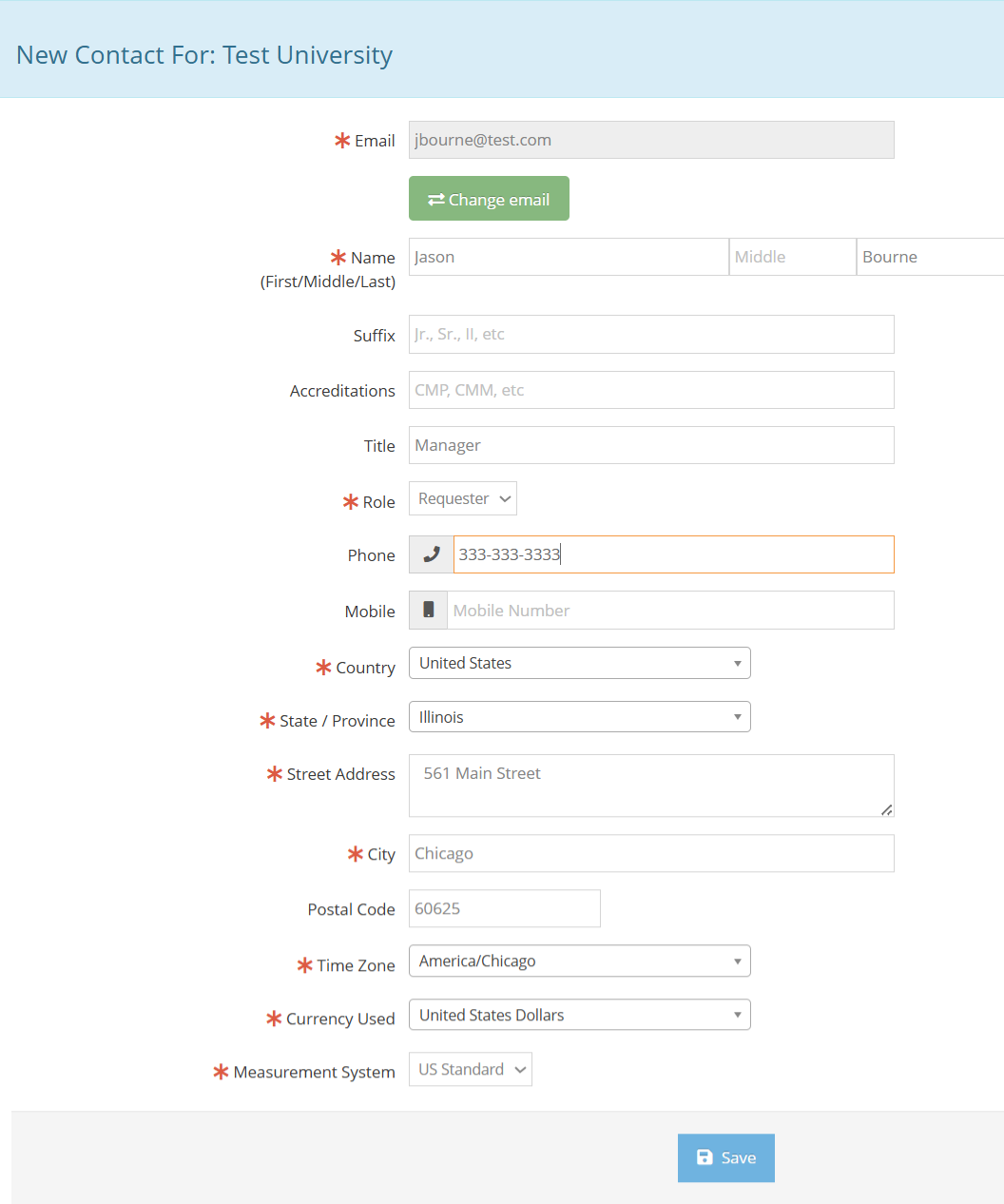The width and height of the screenshot is (1004, 1204).
Task: Open the Measurement System dropdown
Action: (470, 1069)
